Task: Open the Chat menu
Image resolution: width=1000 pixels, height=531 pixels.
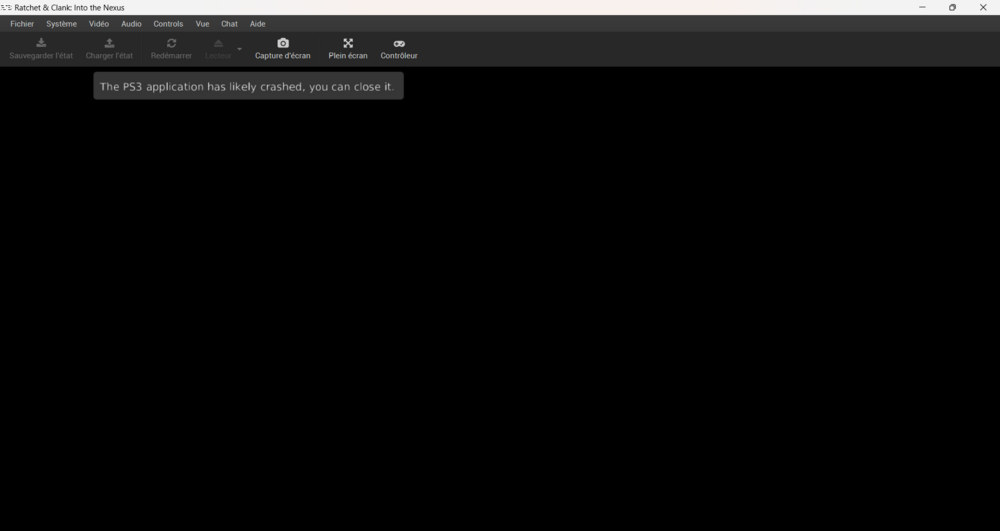Action: (x=229, y=23)
